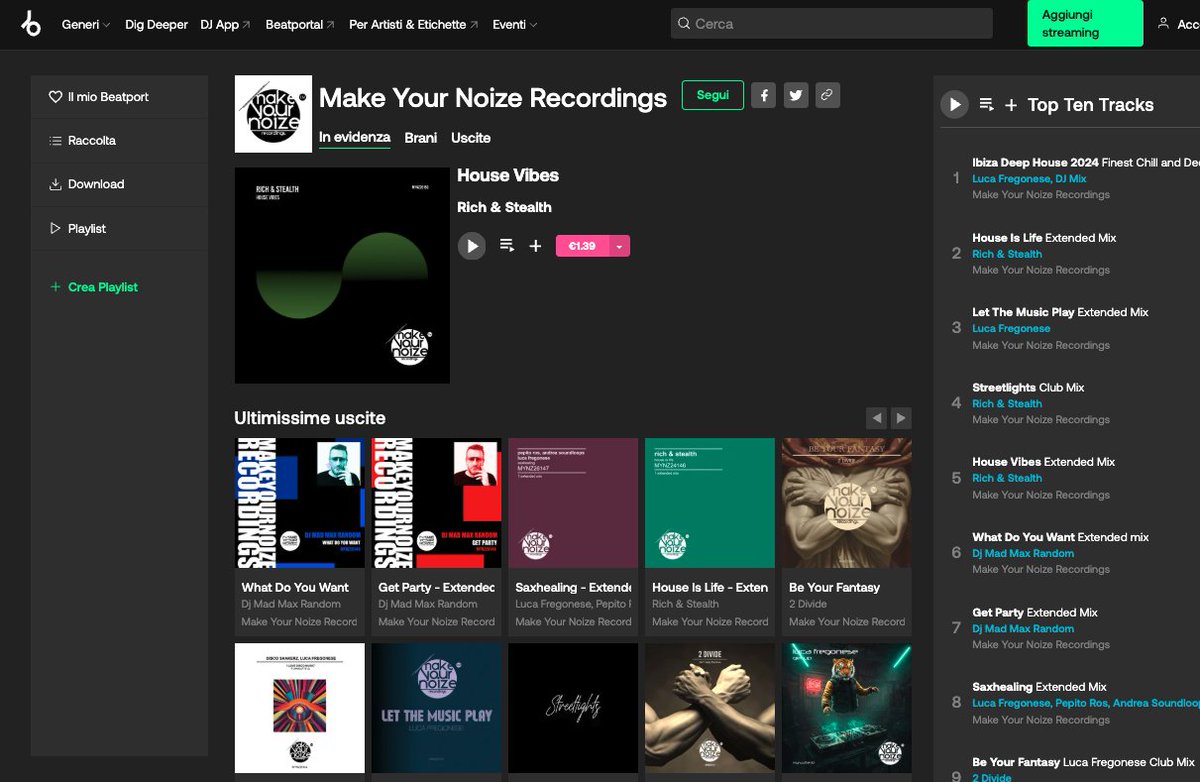Open Dj Mad Max Random artist under track 6
The image size is (1200, 782).
(x=1023, y=553)
